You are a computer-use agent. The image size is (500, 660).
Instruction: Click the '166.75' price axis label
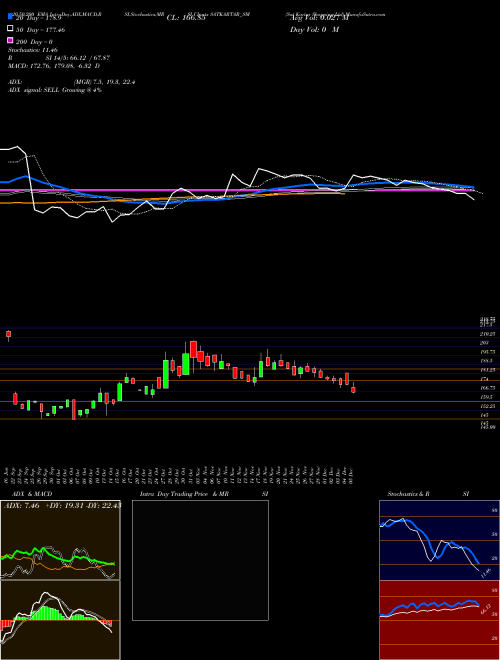[x=488, y=388]
